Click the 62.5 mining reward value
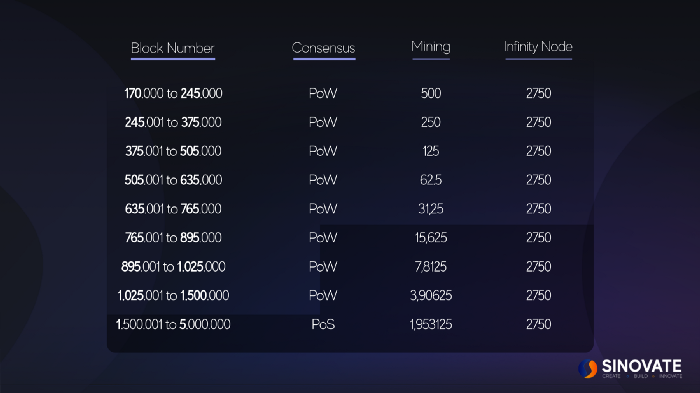 (x=431, y=180)
